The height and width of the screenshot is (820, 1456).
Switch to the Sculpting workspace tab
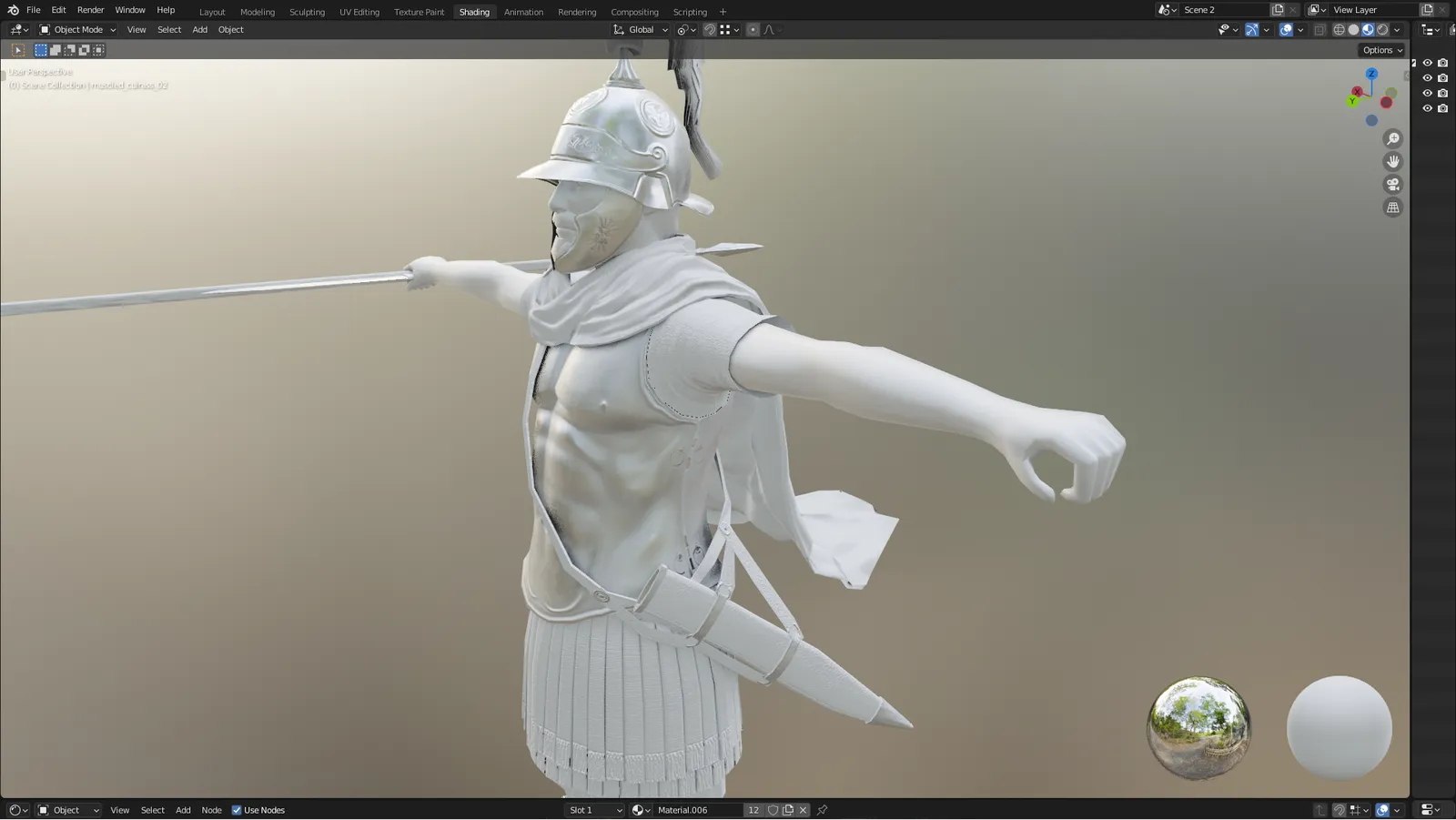307,12
